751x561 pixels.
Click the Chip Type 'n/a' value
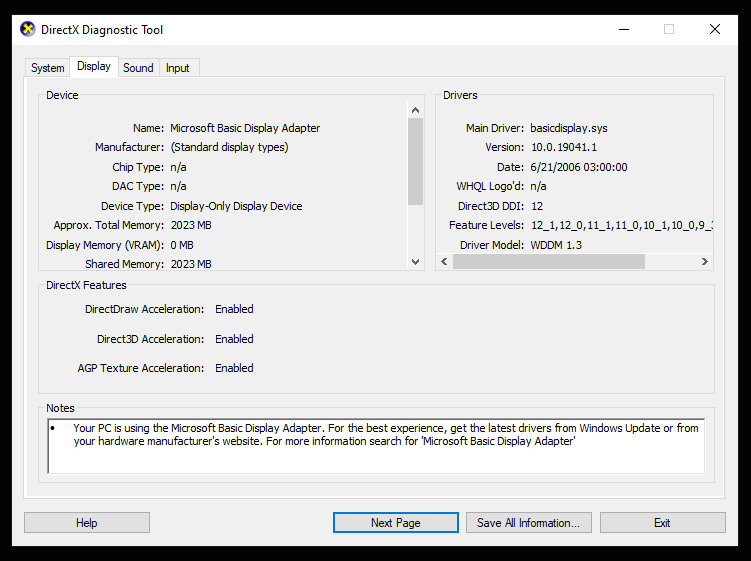click(x=178, y=167)
